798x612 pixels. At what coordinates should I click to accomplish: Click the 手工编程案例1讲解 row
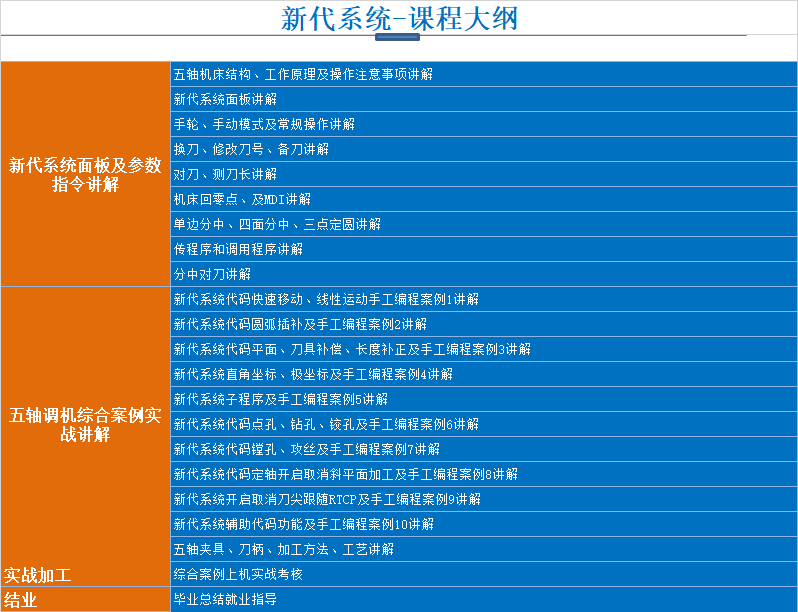[326, 299]
